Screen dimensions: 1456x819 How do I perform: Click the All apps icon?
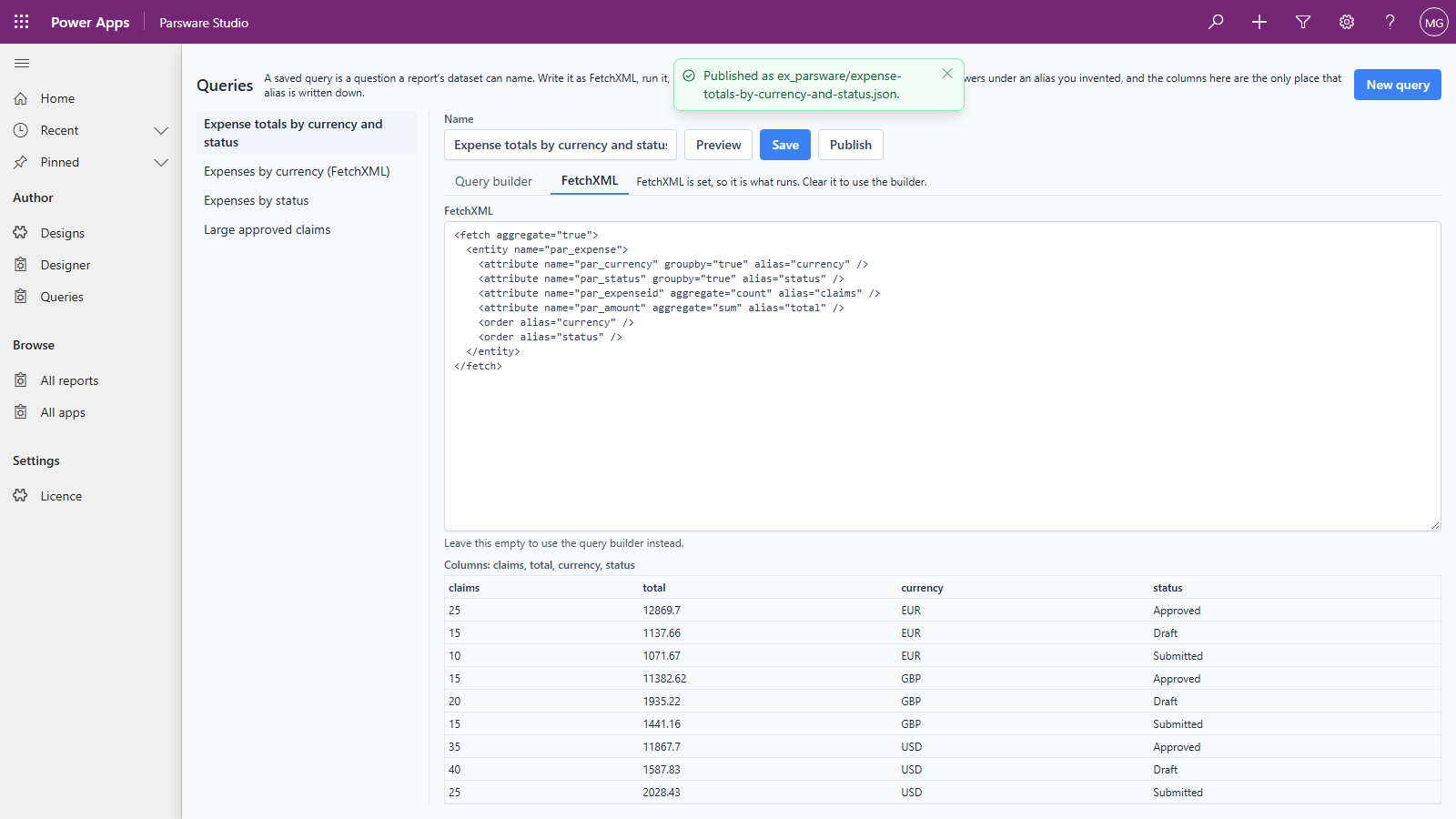pos(21,412)
